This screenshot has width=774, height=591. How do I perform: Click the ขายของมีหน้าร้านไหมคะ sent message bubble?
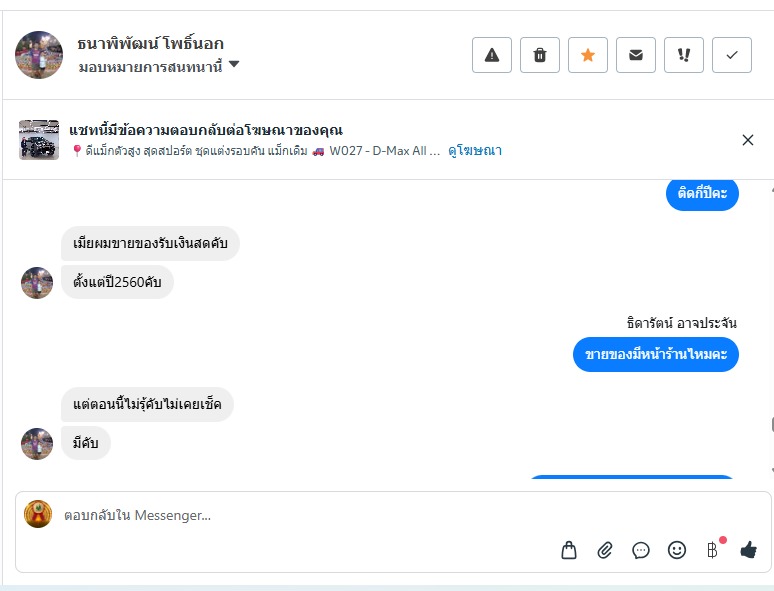click(x=656, y=355)
